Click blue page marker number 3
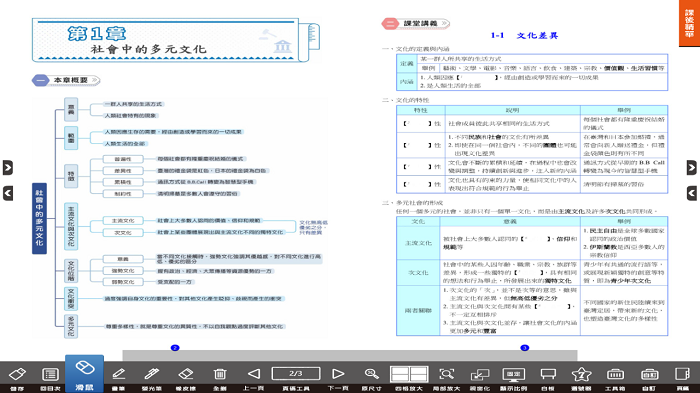The height and width of the screenshot is (393, 700). 525,347
